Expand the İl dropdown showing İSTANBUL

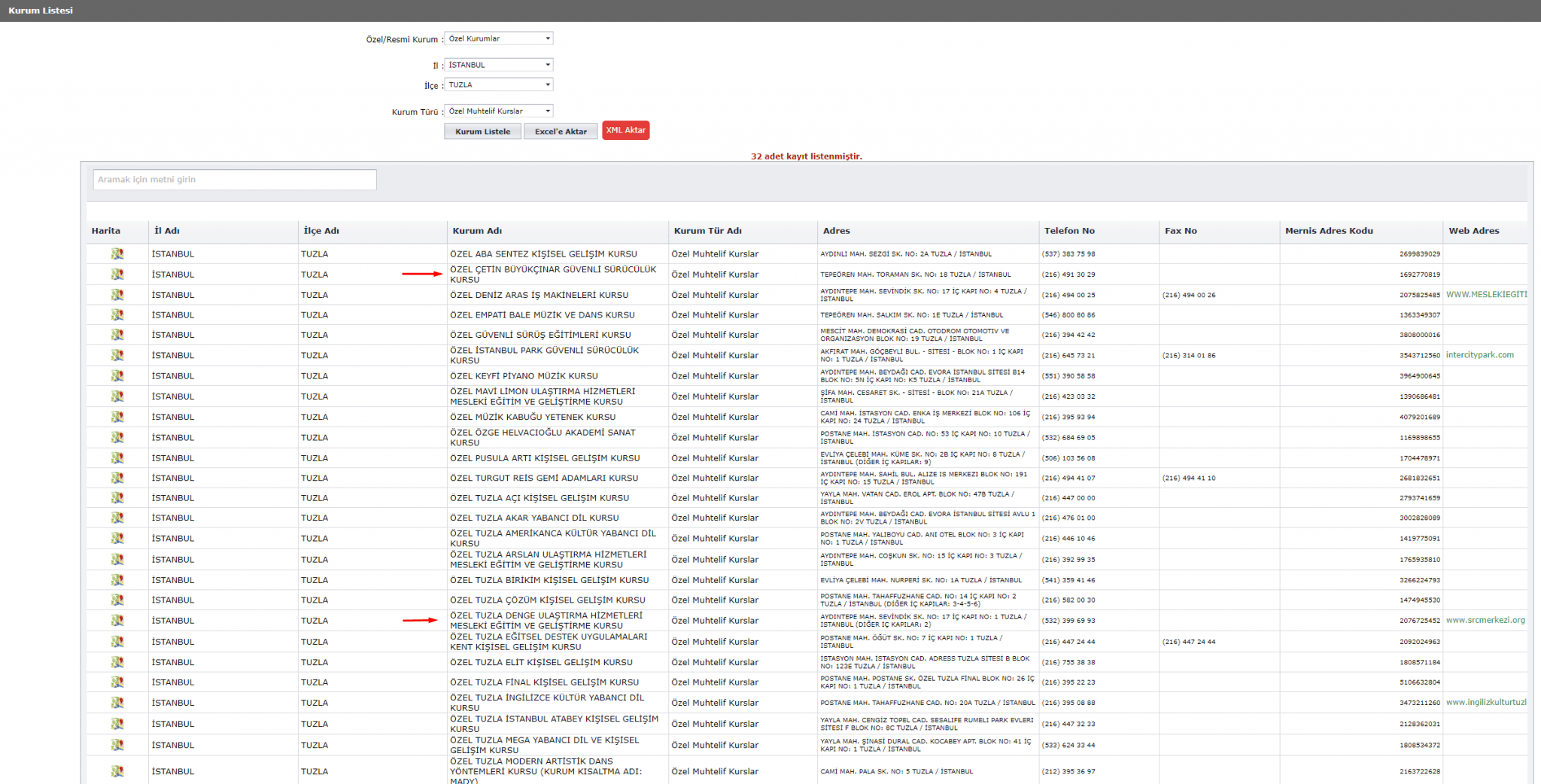[499, 65]
